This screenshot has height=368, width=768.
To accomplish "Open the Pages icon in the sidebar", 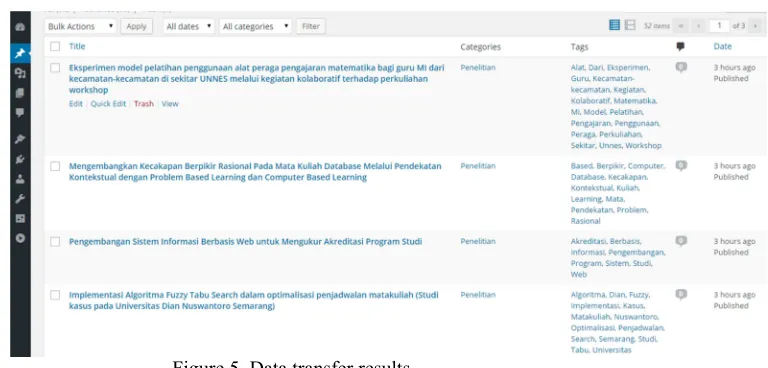I will pos(20,93).
